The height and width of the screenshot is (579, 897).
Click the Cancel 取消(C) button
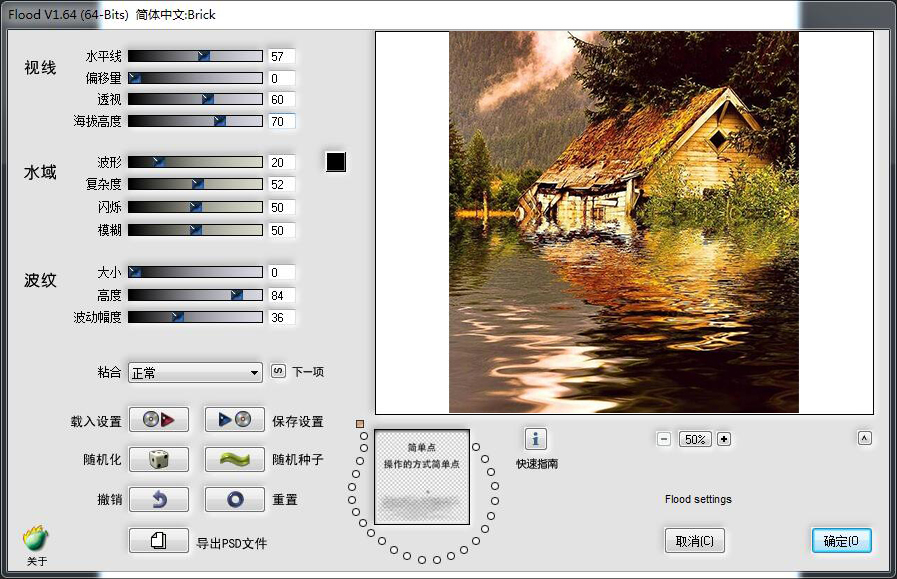694,541
